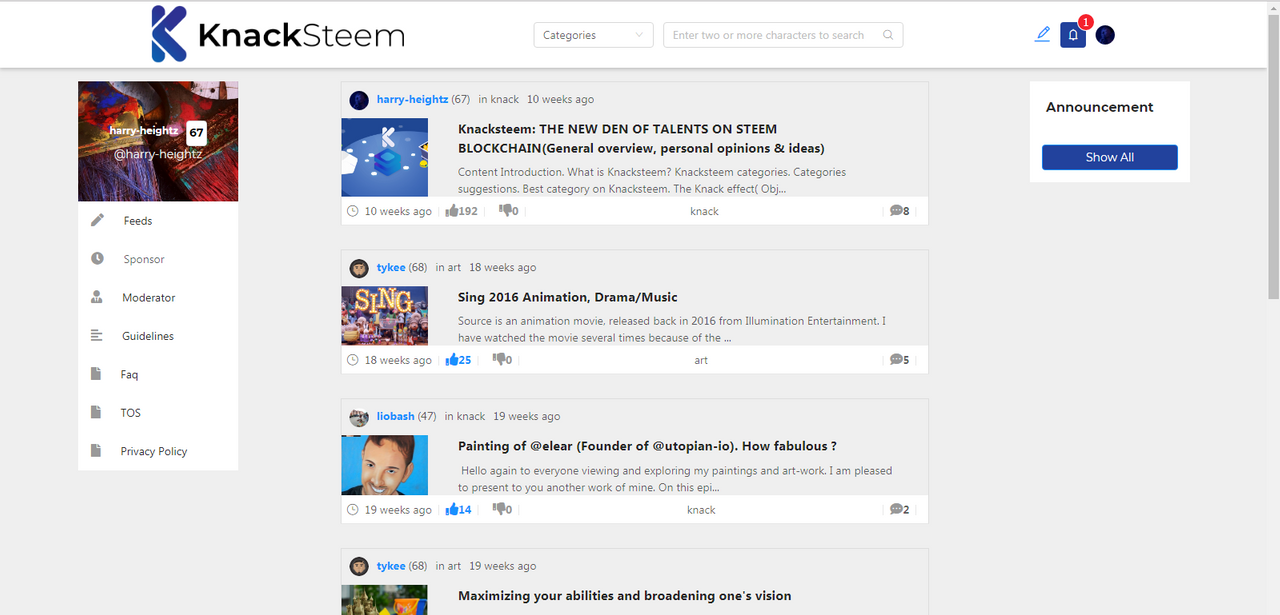Open tykee author link on Sing 2016 post
The width and height of the screenshot is (1280, 615).
click(391, 267)
